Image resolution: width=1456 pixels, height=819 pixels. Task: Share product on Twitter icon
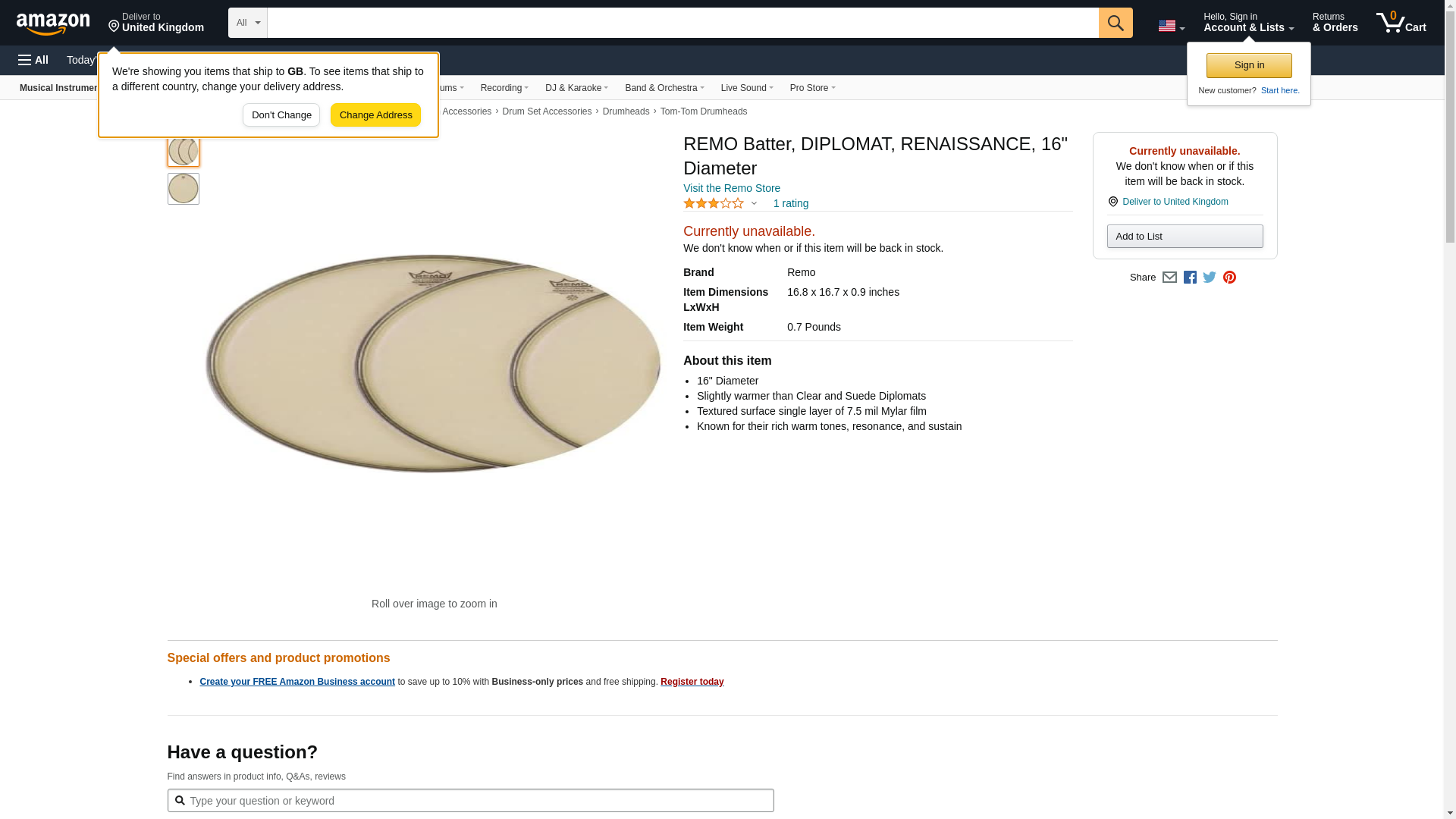click(1210, 278)
